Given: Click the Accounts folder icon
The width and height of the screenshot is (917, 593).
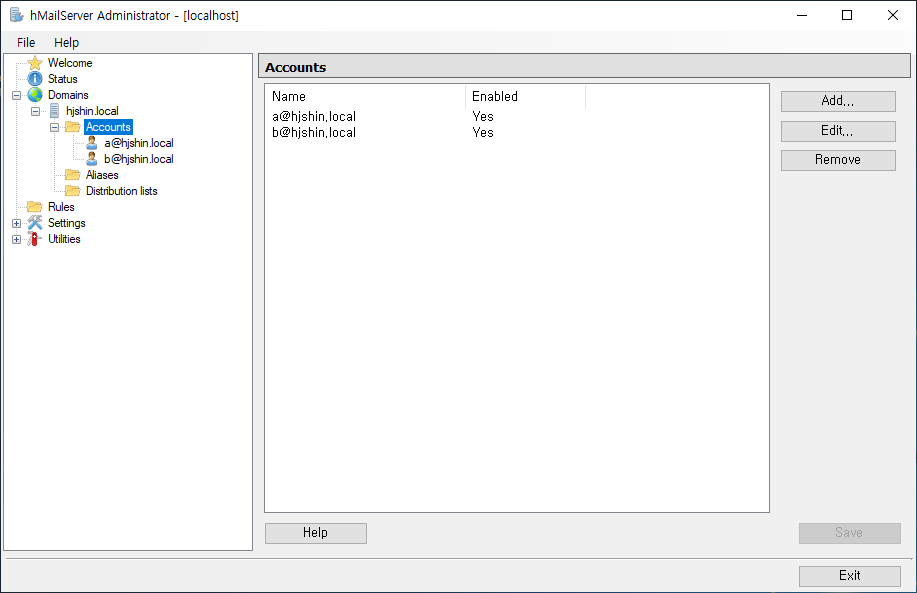Looking at the screenshot, I should point(73,127).
